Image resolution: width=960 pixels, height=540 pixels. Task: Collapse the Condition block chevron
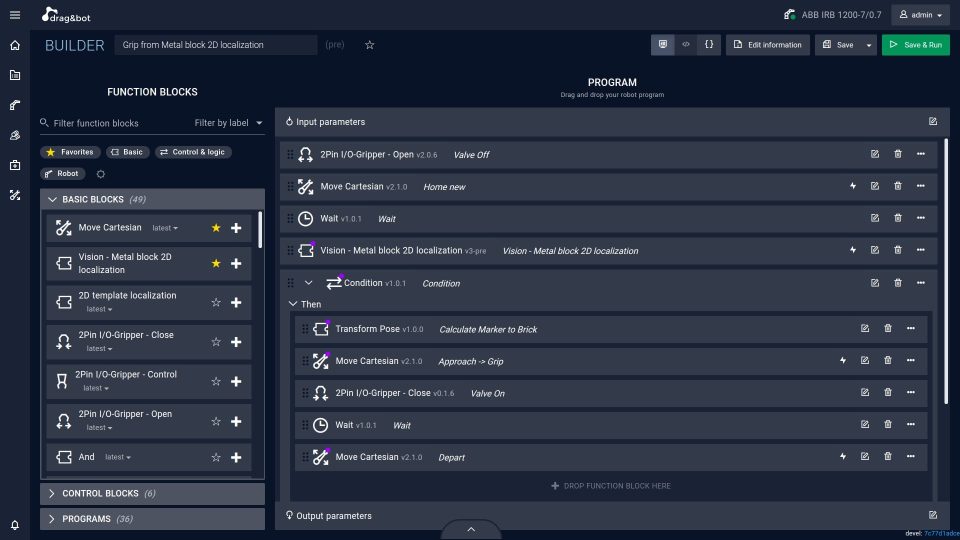(x=309, y=283)
